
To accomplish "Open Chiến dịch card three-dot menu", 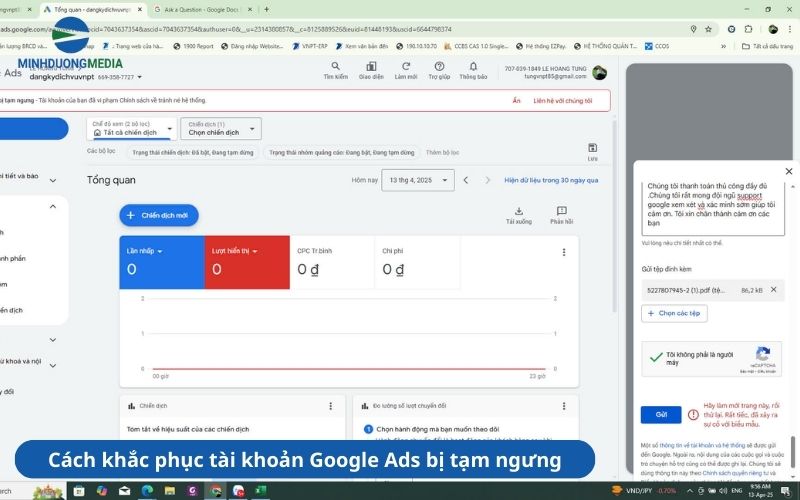I will tap(331, 406).
